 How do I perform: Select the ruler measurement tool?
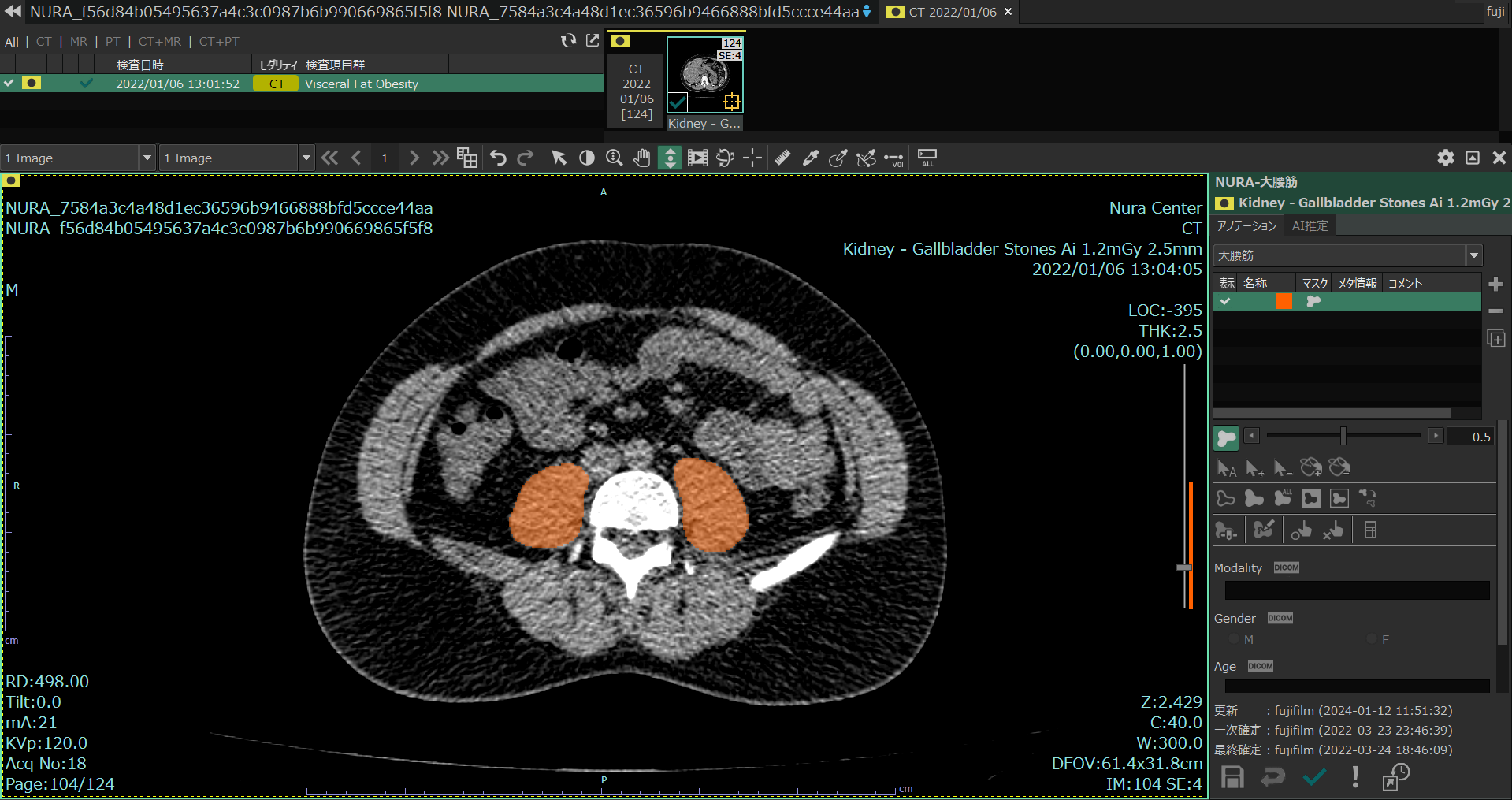[x=782, y=158]
